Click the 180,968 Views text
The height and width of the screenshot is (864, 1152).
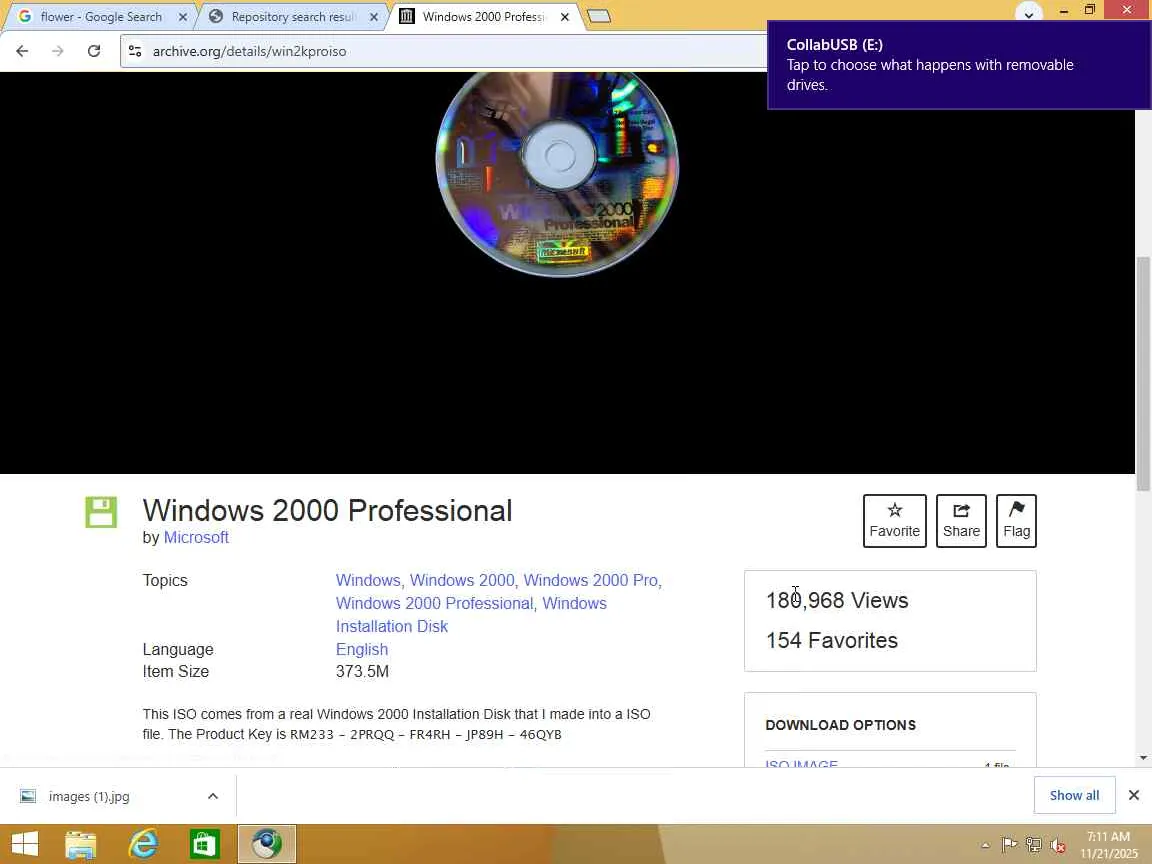point(837,600)
